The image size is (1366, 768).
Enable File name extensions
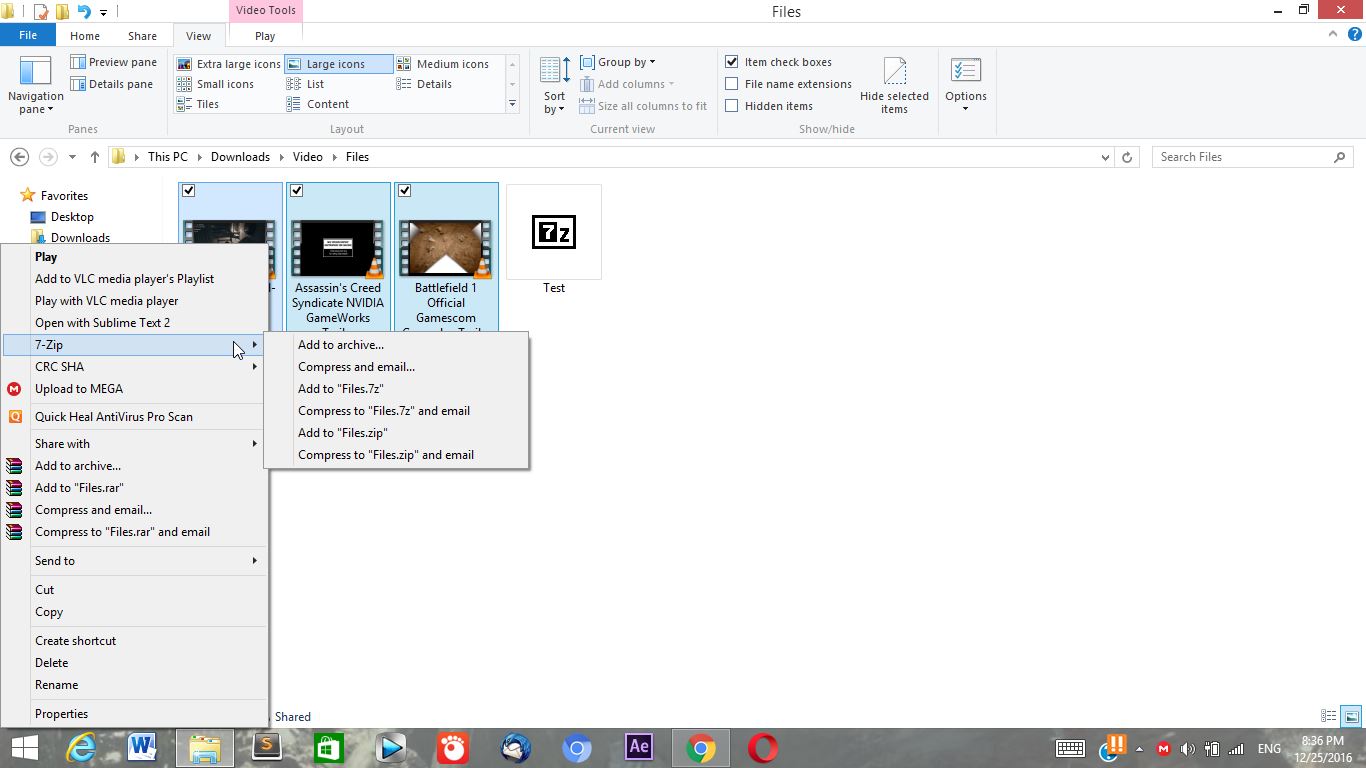coord(732,84)
